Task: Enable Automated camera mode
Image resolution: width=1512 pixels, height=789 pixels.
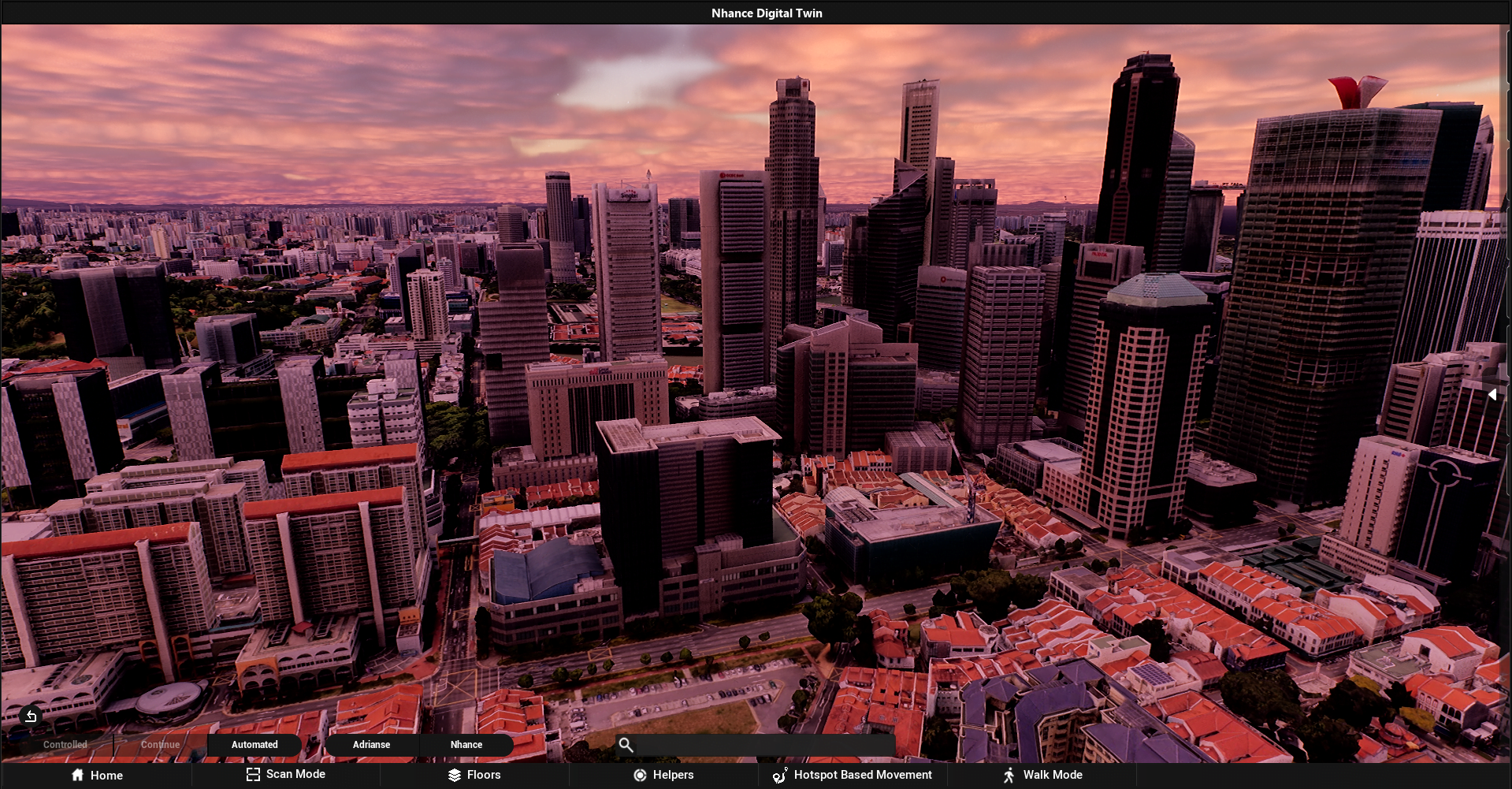Action: point(254,744)
